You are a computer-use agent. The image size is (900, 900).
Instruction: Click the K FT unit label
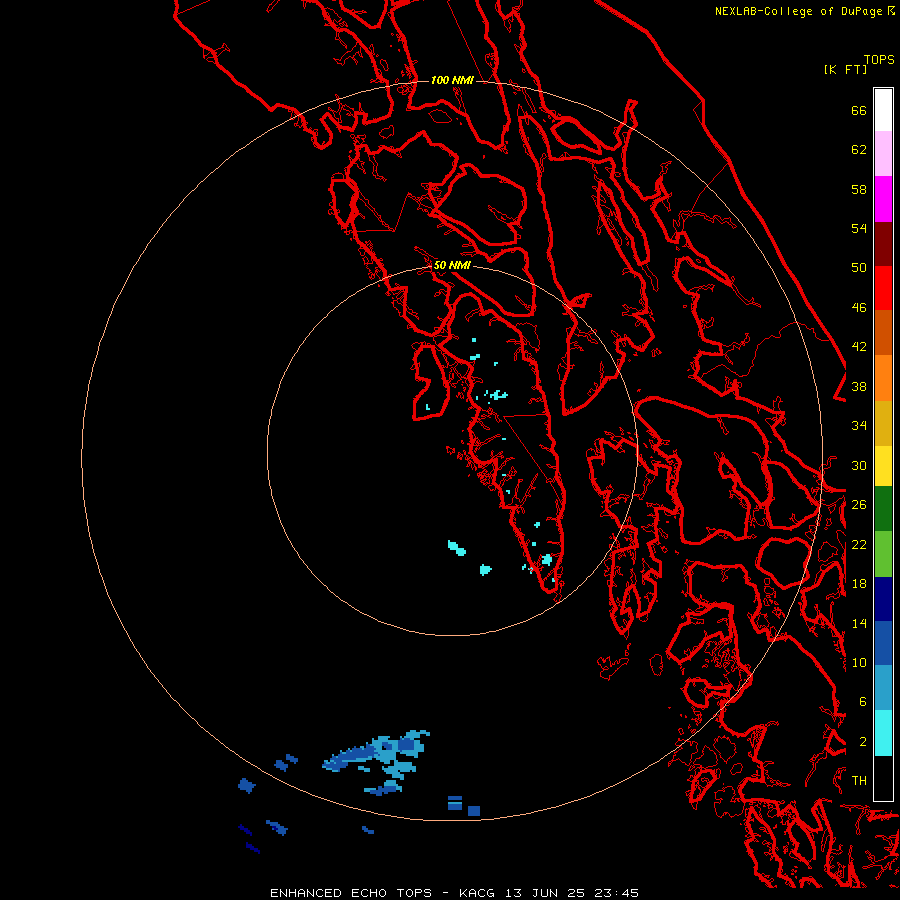845,69
